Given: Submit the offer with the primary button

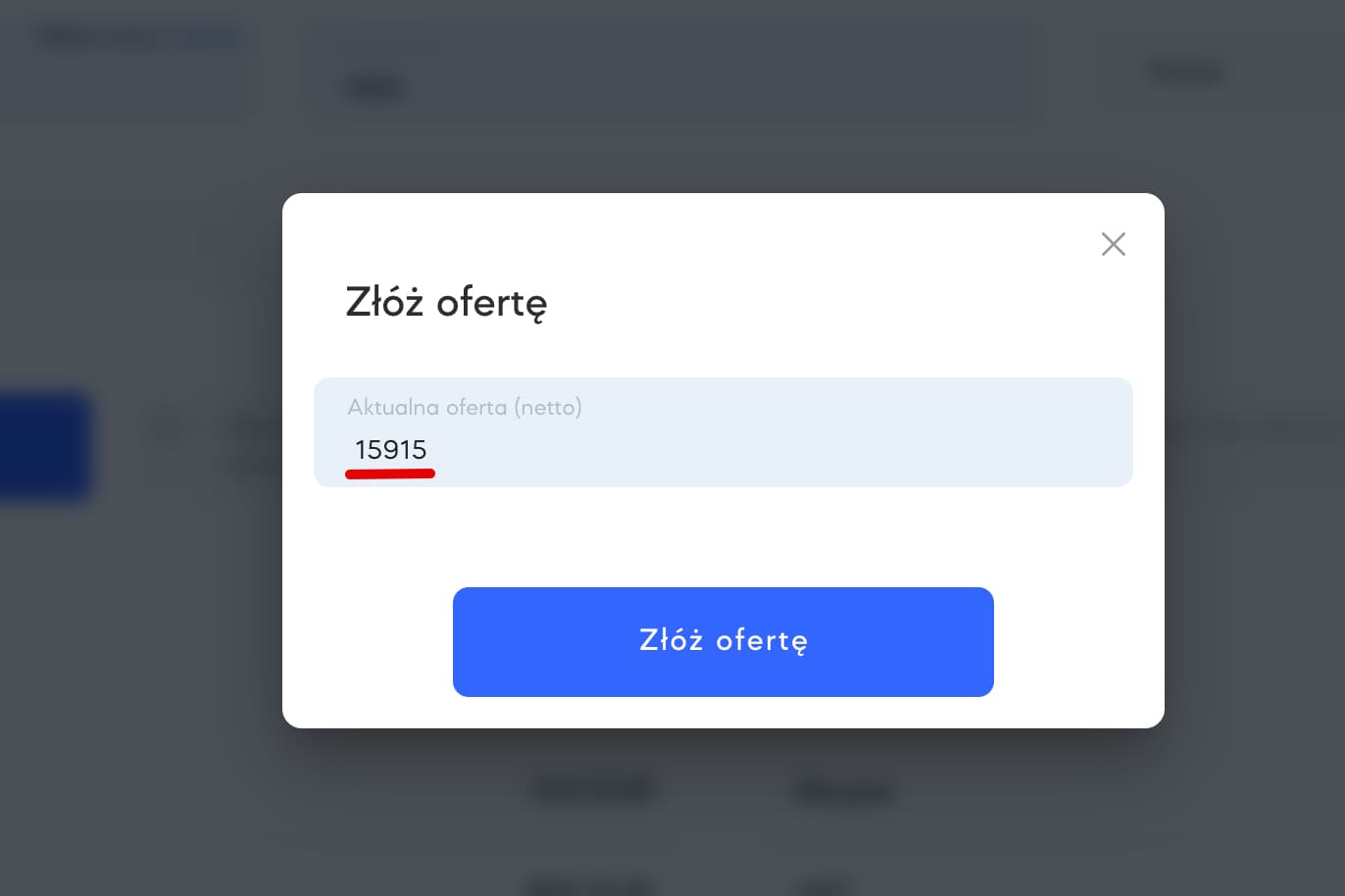Looking at the screenshot, I should coord(722,641).
